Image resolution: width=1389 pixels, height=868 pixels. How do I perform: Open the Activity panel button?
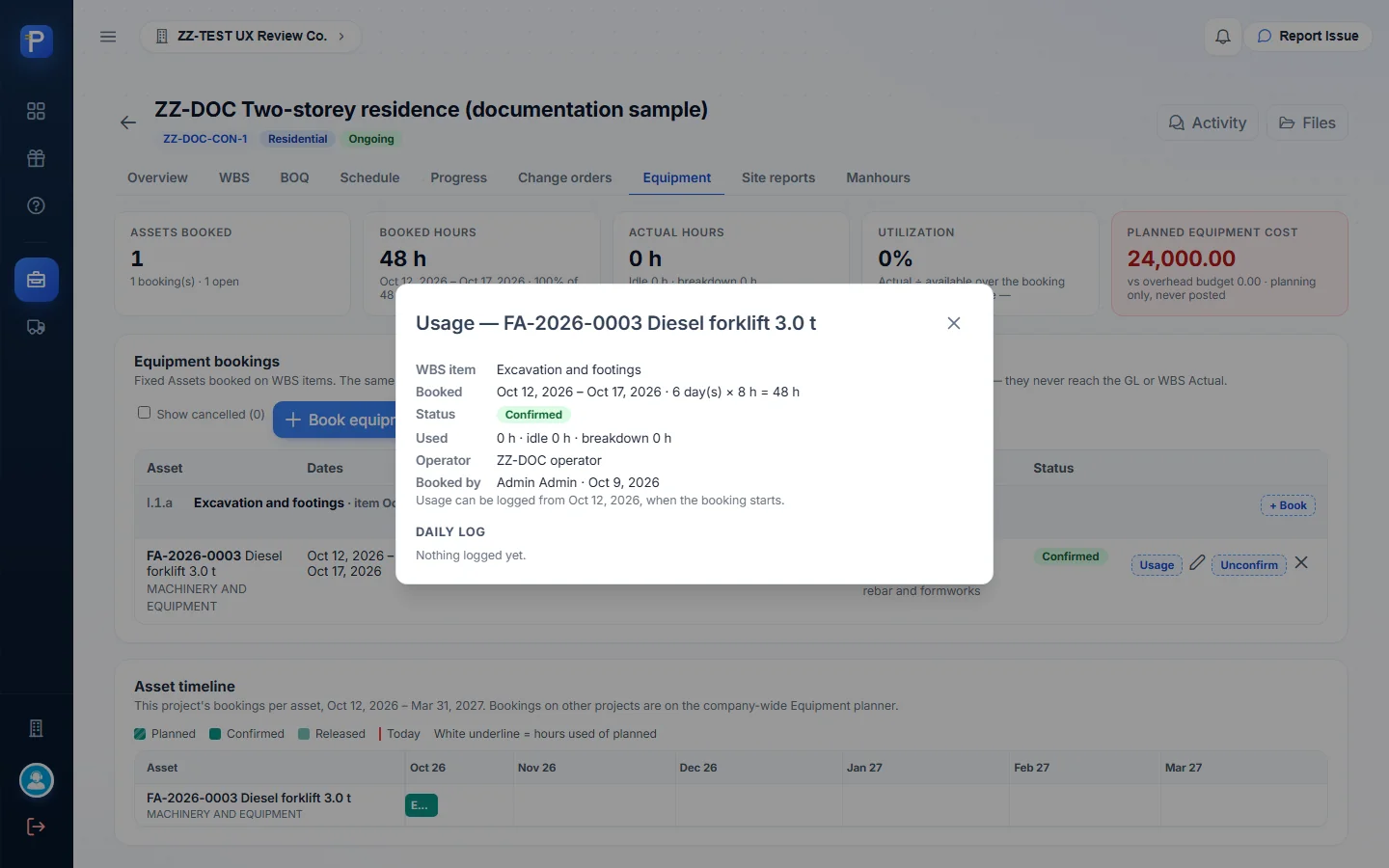pyautogui.click(x=1208, y=122)
